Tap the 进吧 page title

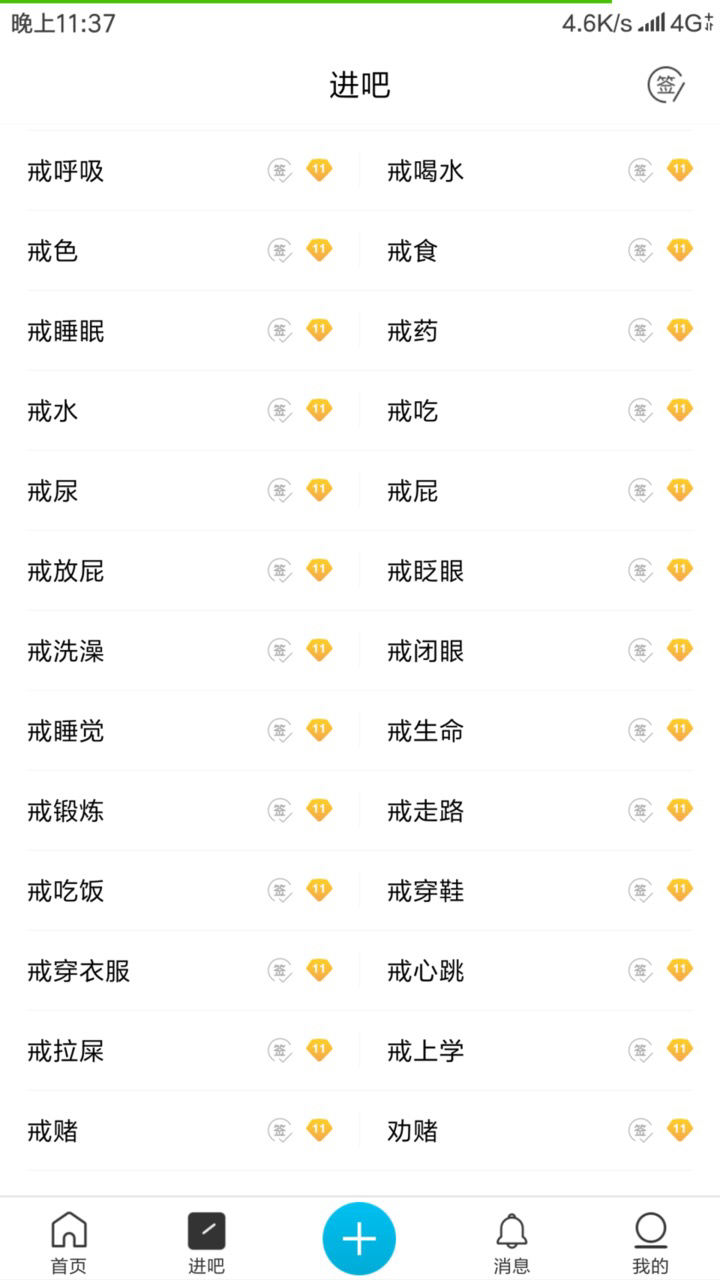[360, 86]
